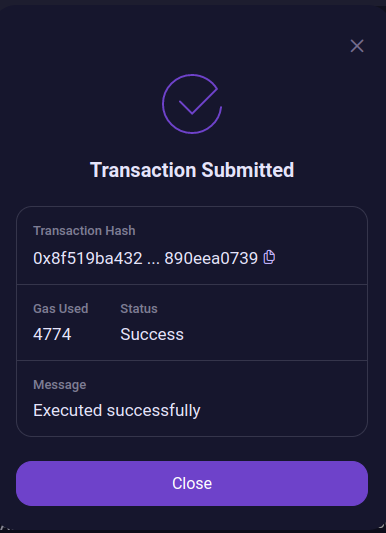This screenshot has width=386, height=533.
Task: Dismiss dialog with the X icon
Action: tap(357, 46)
